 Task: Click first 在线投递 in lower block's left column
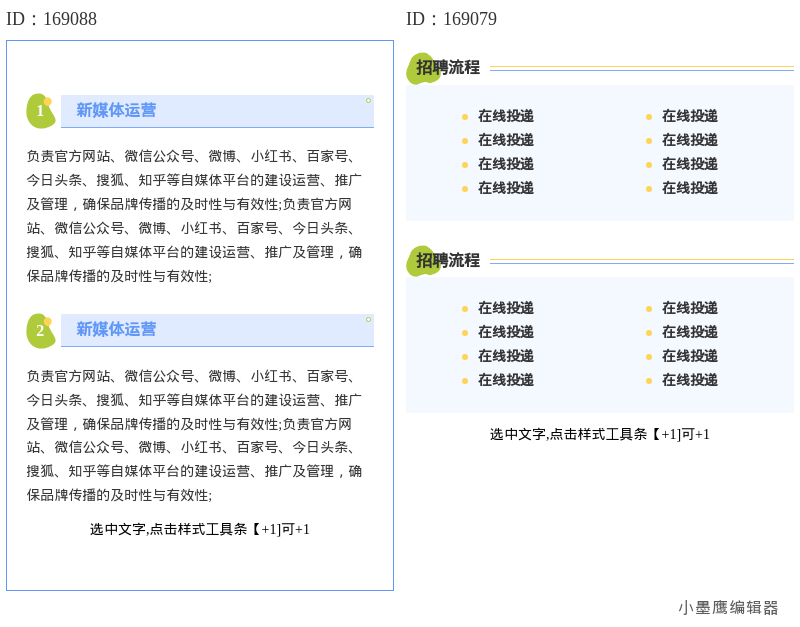pyautogui.click(x=506, y=308)
